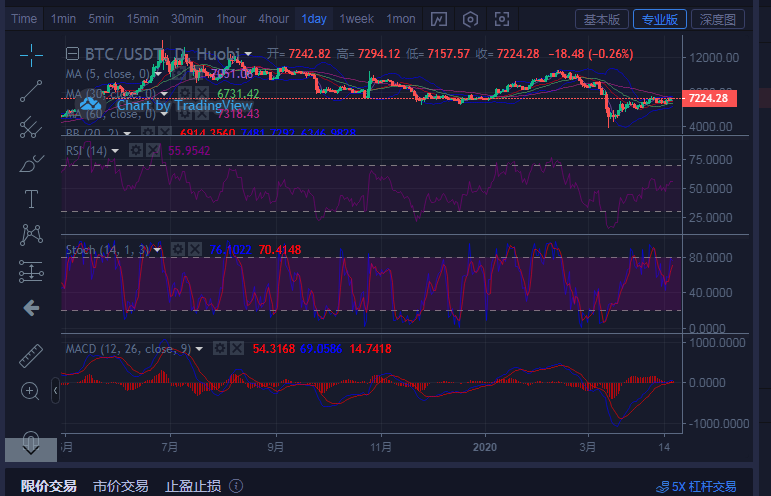The height and width of the screenshot is (496, 771).
Task: Remove MACD indicator with X
Action: coord(237,349)
